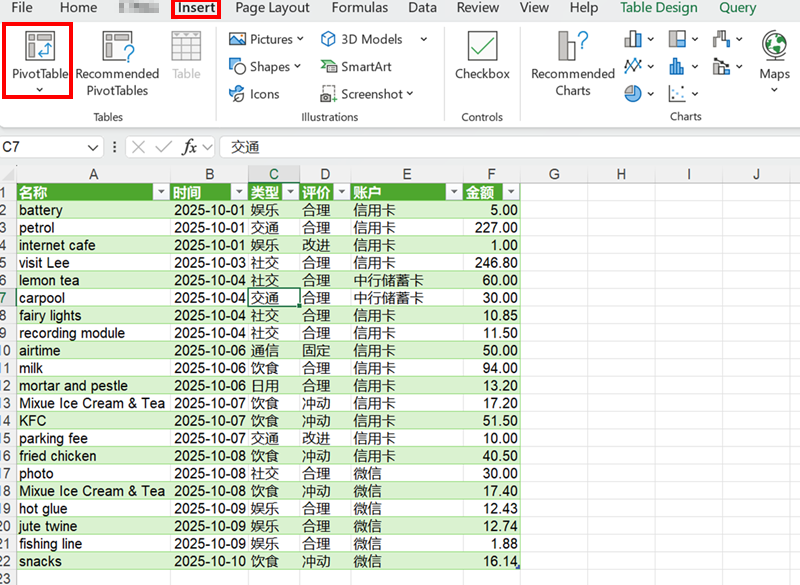Select the cell containing 2025-10-10
Screen dimensions: 800x585
(209, 561)
